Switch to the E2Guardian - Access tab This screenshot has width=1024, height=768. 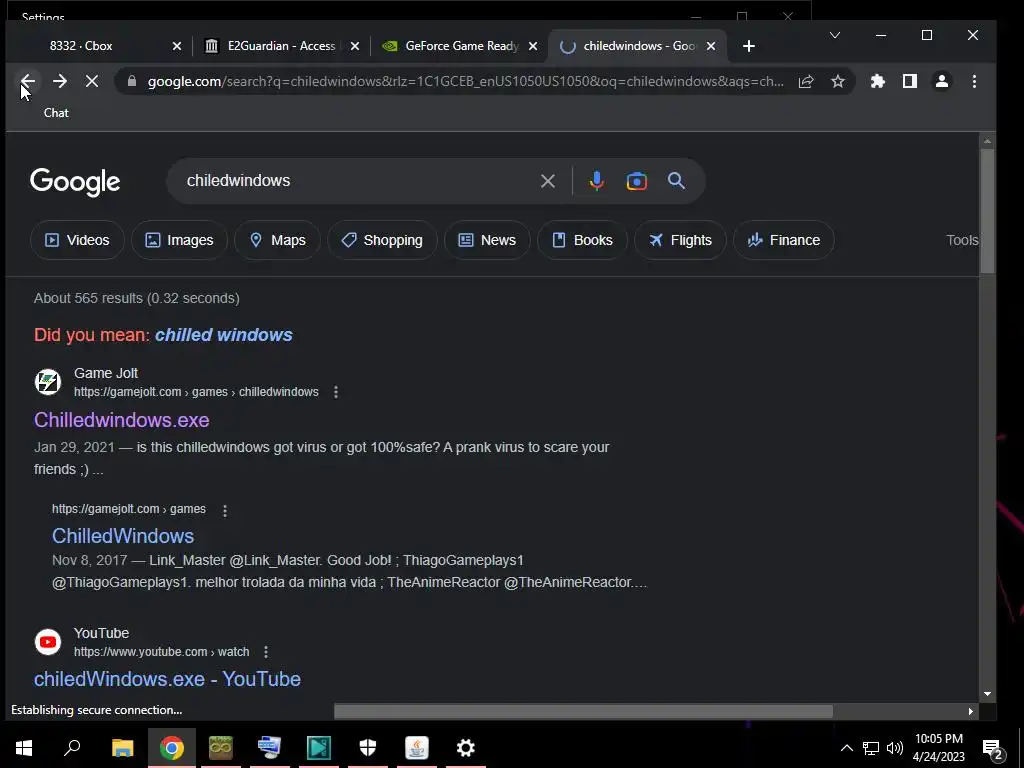[281, 46]
